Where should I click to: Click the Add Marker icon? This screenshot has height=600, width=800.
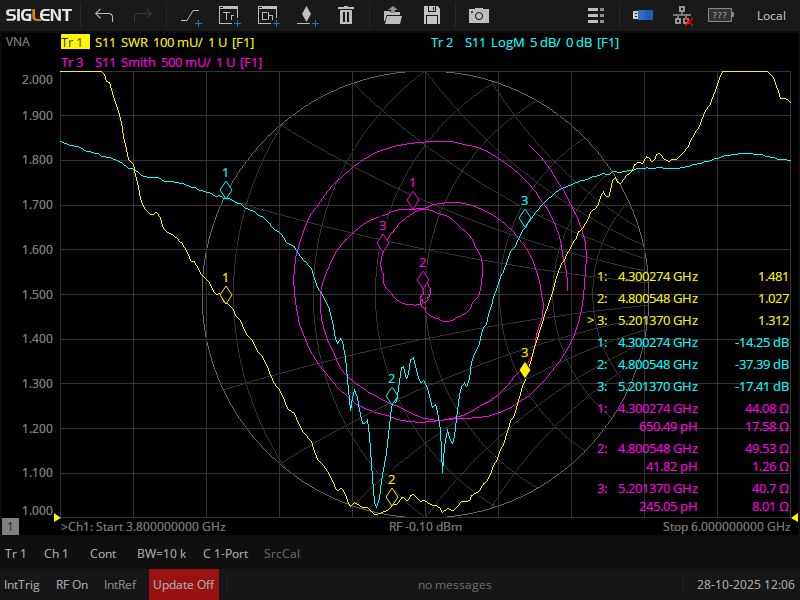tap(306, 15)
